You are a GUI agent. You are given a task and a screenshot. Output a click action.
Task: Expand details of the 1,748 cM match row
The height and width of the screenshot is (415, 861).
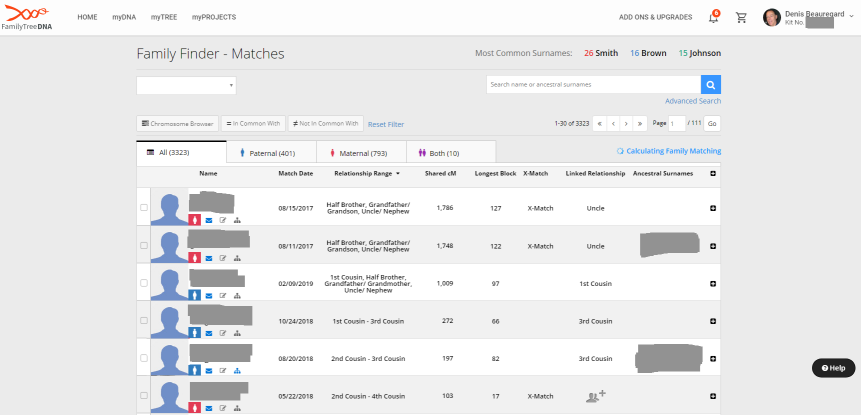[x=713, y=246]
